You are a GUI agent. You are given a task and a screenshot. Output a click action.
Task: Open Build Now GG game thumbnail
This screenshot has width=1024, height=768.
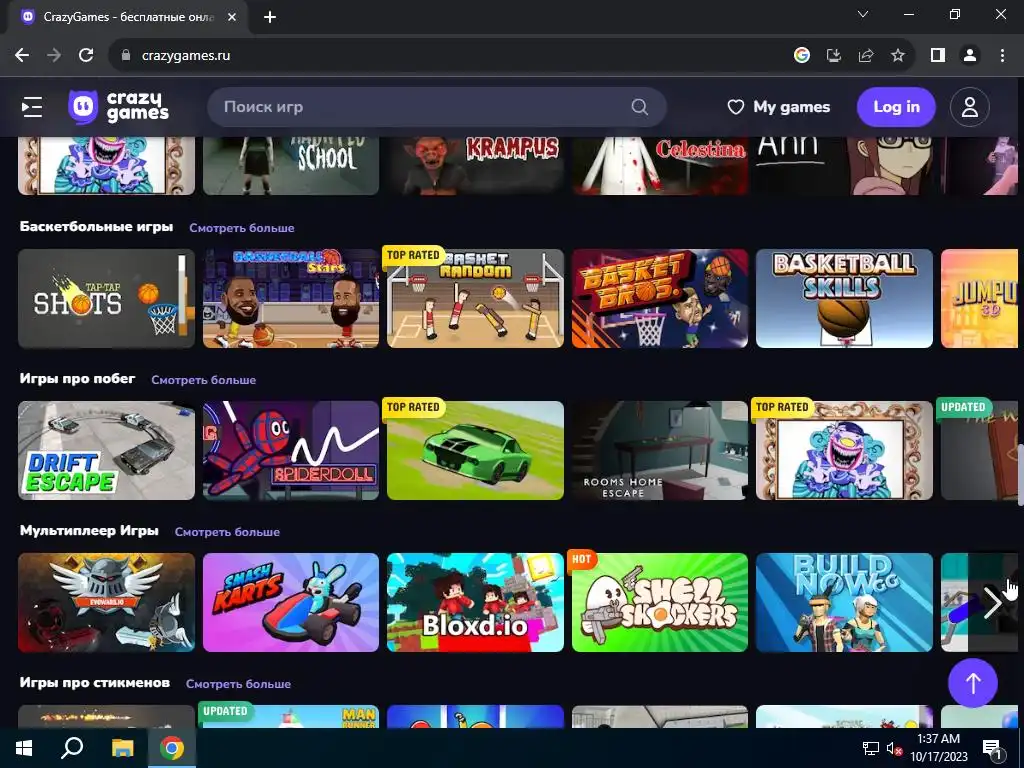[844, 603]
